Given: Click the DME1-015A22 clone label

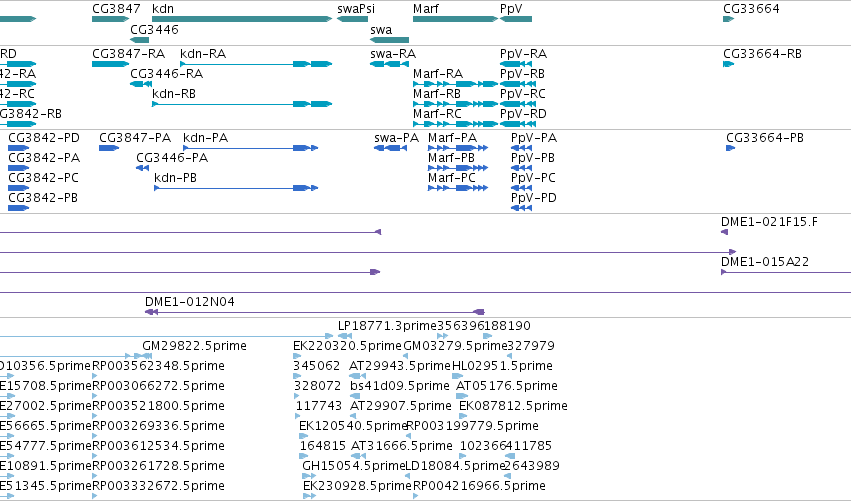Looking at the screenshot, I should pos(765,262).
